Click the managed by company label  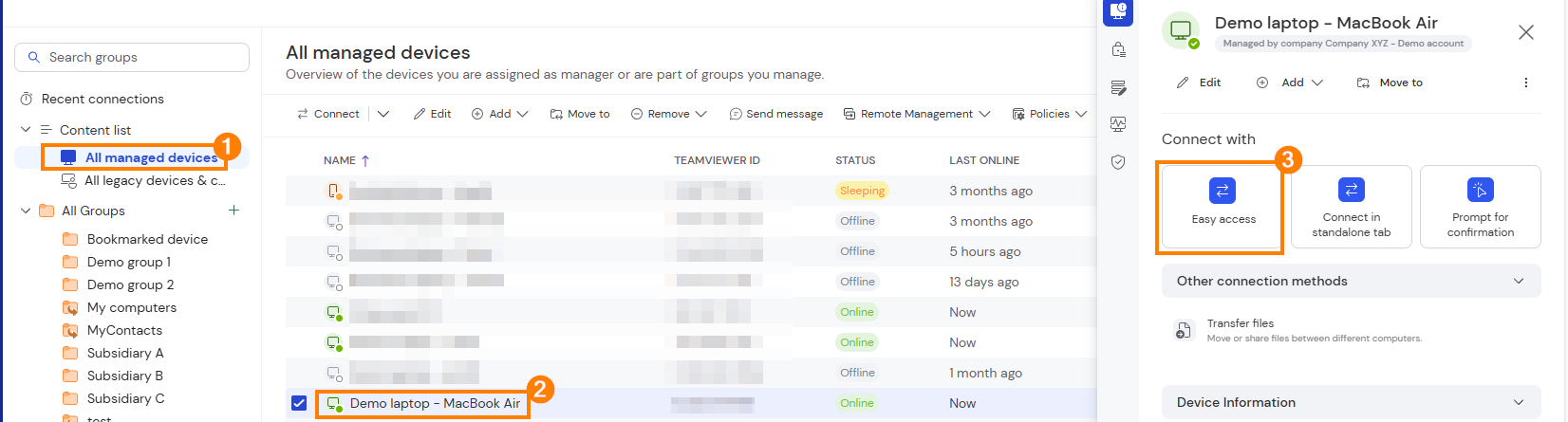coord(1343,44)
